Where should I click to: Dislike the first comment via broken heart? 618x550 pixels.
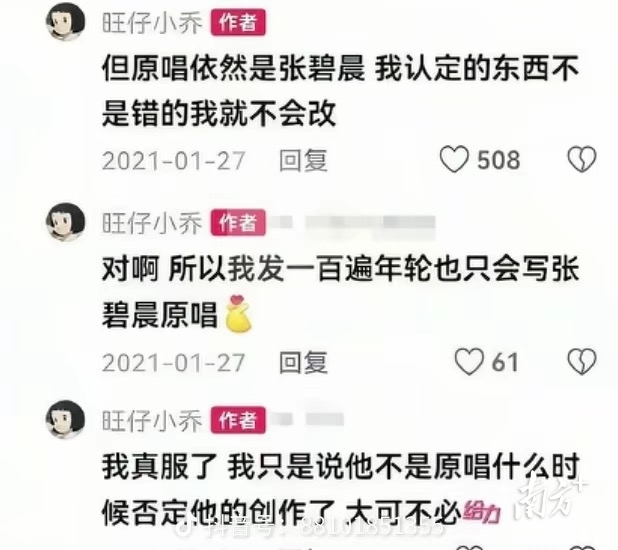point(581,159)
